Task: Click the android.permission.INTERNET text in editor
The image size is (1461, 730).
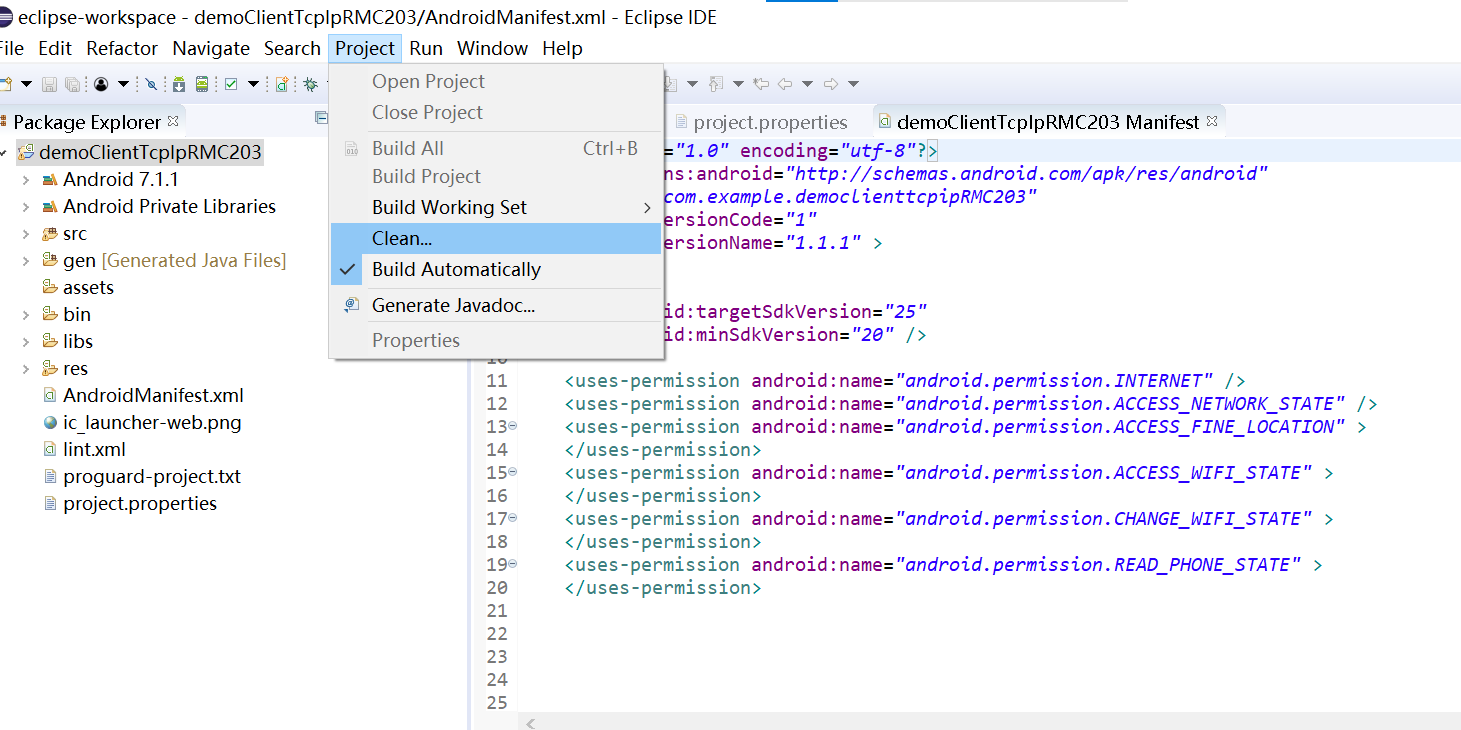Action: point(1054,381)
